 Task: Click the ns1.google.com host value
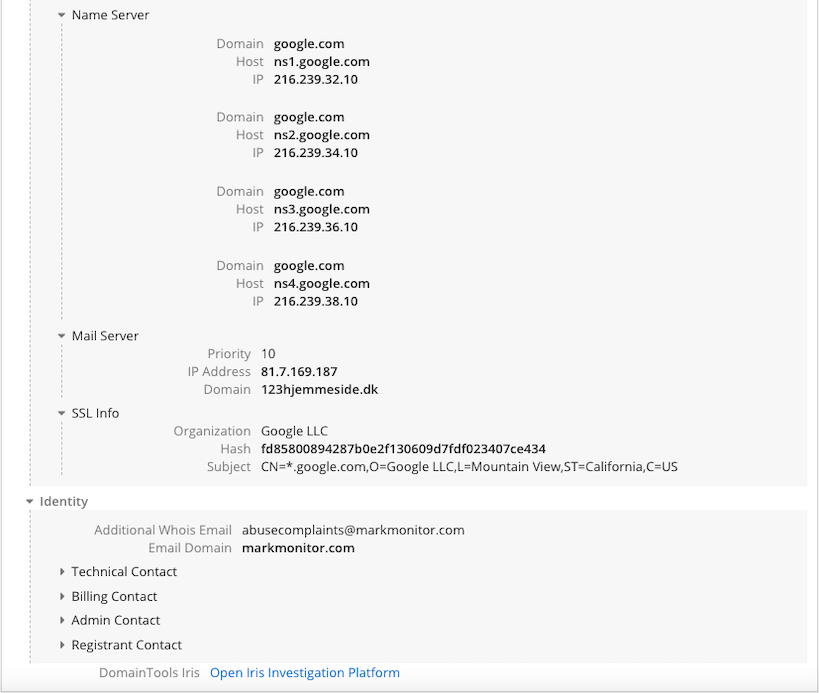pos(321,62)
